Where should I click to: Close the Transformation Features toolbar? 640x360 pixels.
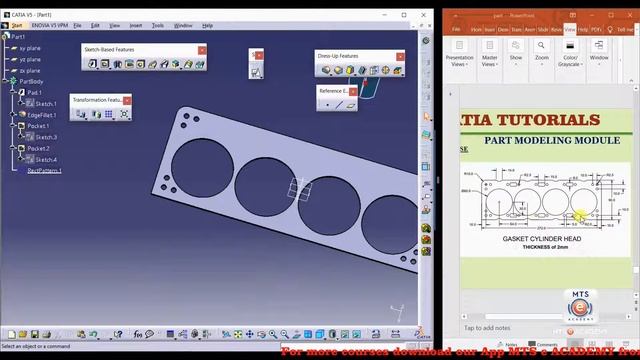point(127,100)
